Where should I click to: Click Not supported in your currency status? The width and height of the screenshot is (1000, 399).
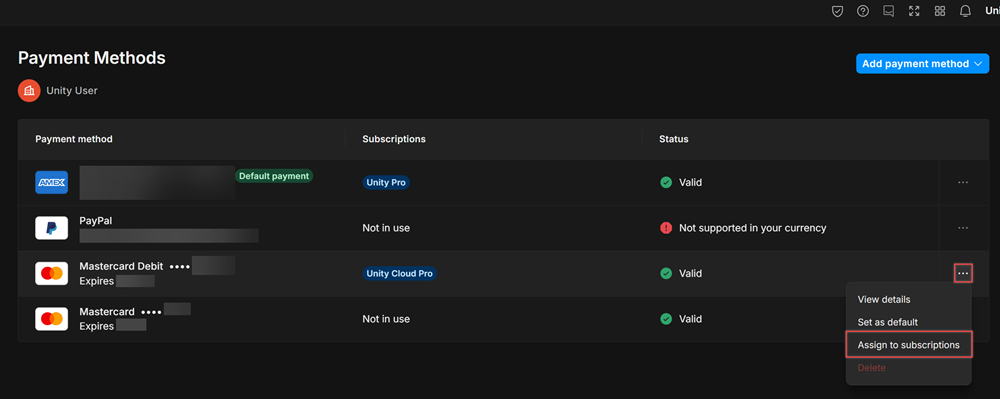(753, 228)
